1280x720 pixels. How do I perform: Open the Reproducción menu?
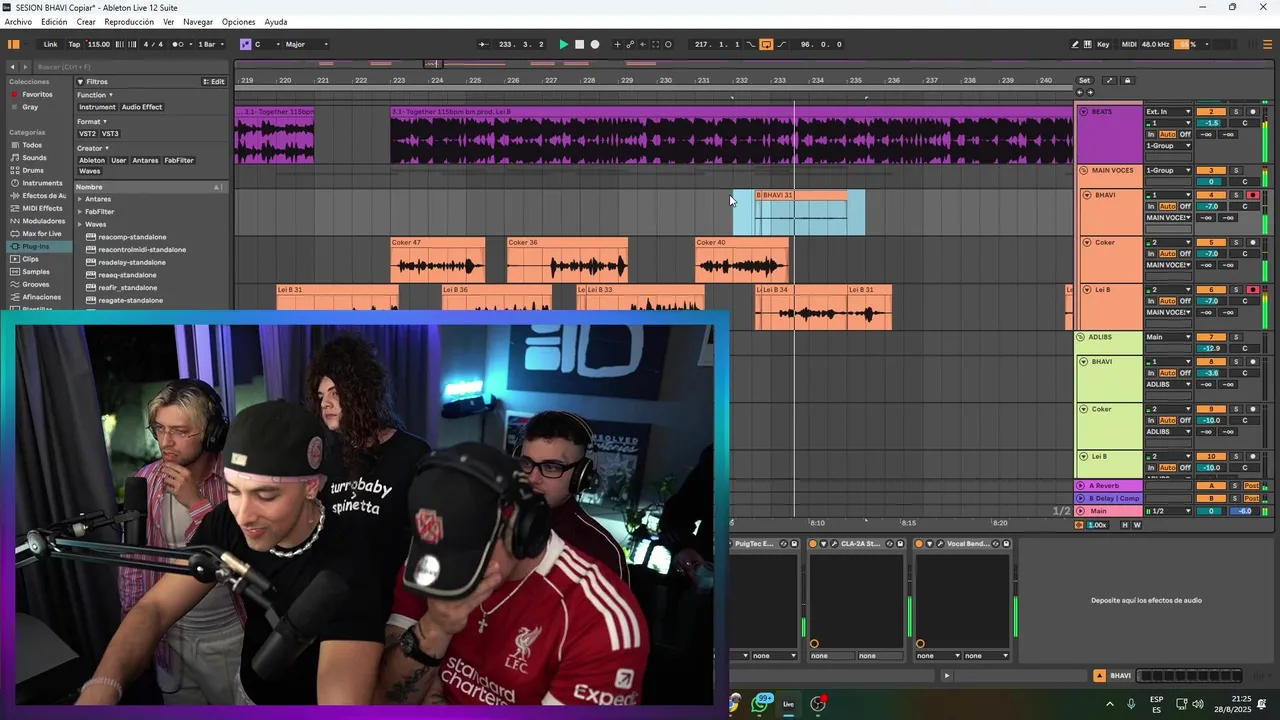(129, 21)
